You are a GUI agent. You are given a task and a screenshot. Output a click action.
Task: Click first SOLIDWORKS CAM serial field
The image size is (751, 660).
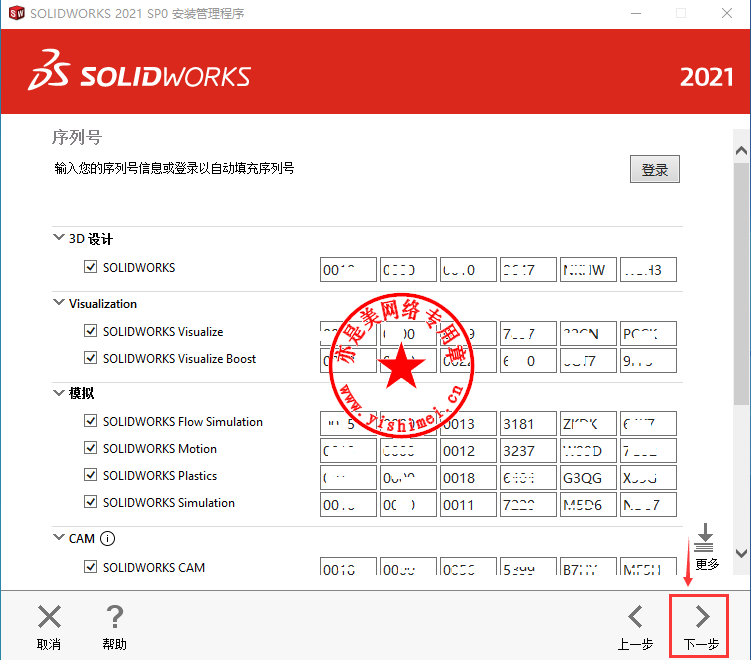348,566
